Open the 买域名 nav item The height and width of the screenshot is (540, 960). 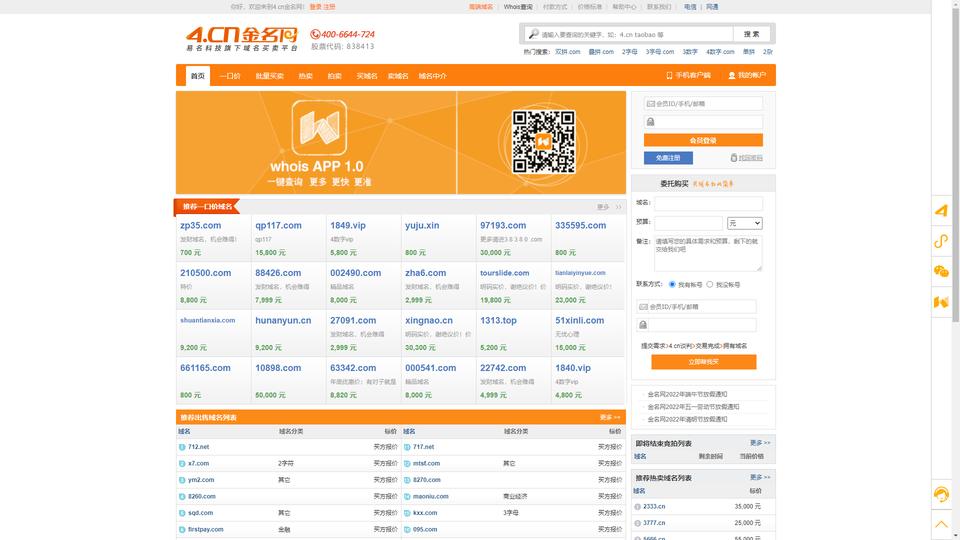tap(367, 76)
